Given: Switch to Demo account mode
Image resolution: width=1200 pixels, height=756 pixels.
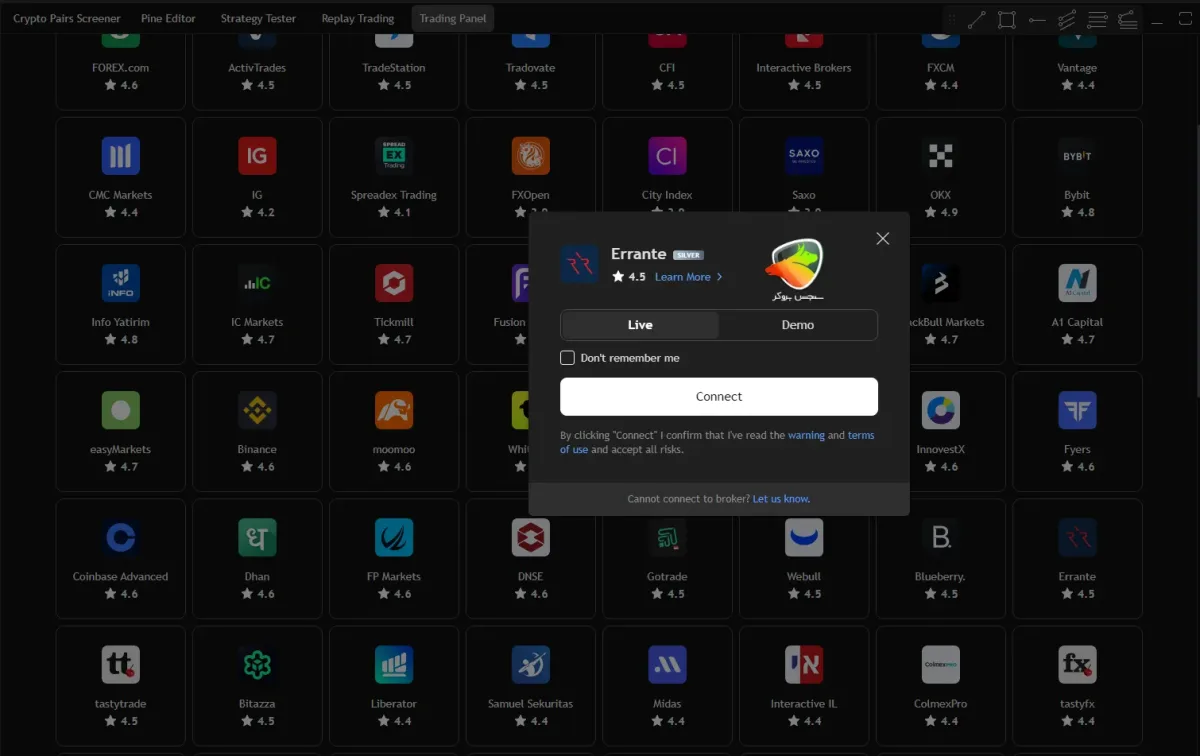Looking at the screenshot, I should [x=798, y=325].
